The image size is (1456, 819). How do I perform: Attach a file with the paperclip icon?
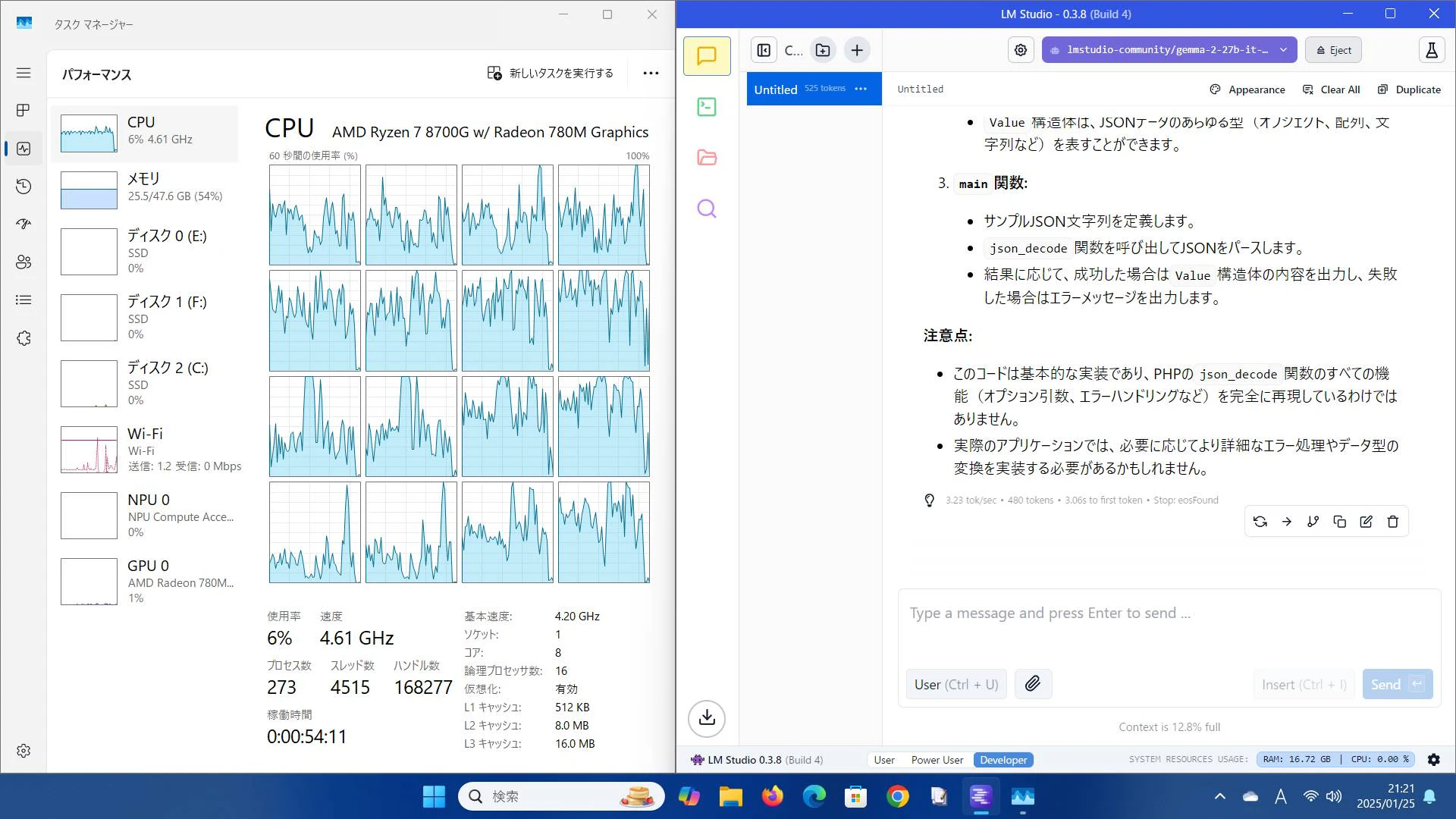[x=1033, y=684]
